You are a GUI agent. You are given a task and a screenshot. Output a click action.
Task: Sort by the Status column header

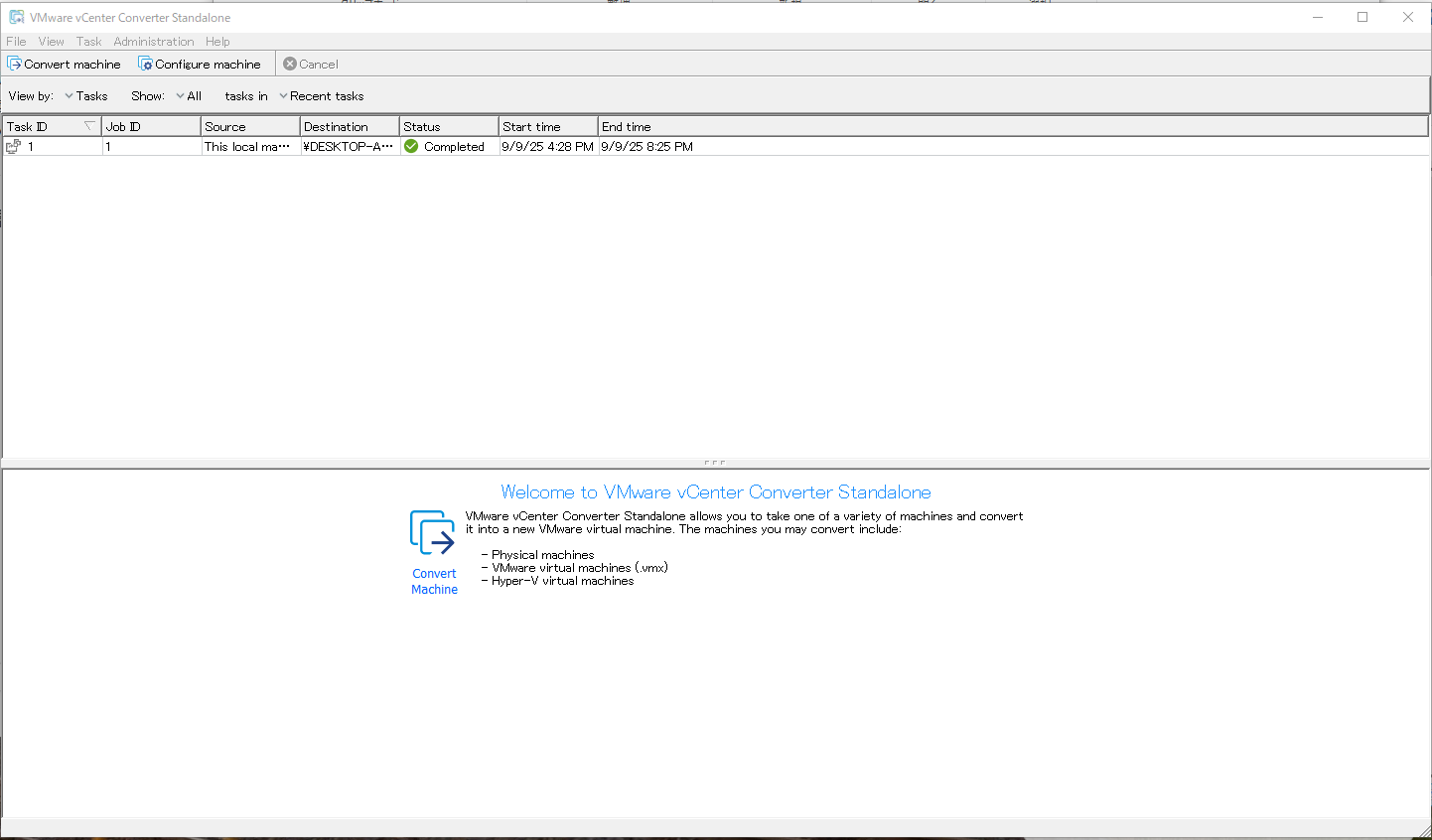(448, 127)
